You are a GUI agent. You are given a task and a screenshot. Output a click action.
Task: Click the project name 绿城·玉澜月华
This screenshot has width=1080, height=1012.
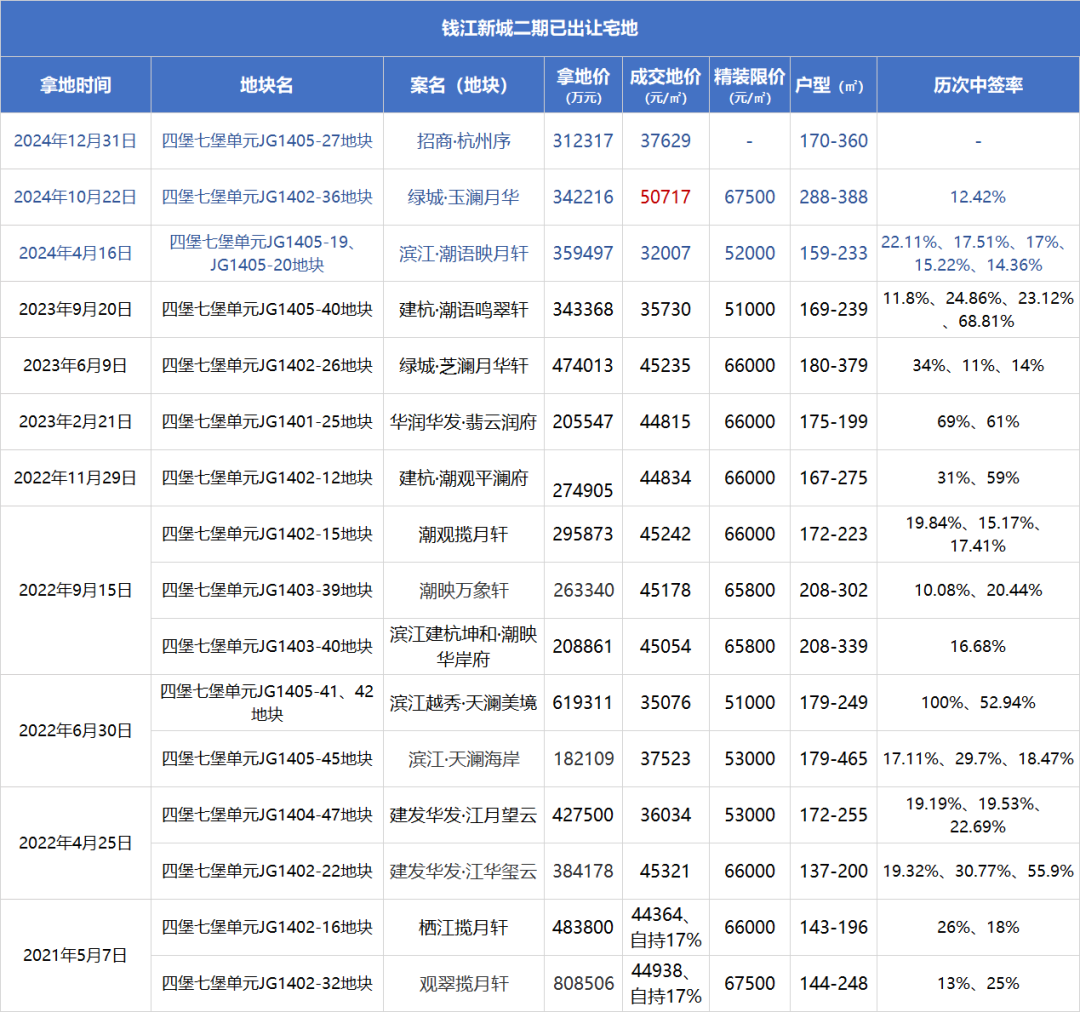pos(464,197)
